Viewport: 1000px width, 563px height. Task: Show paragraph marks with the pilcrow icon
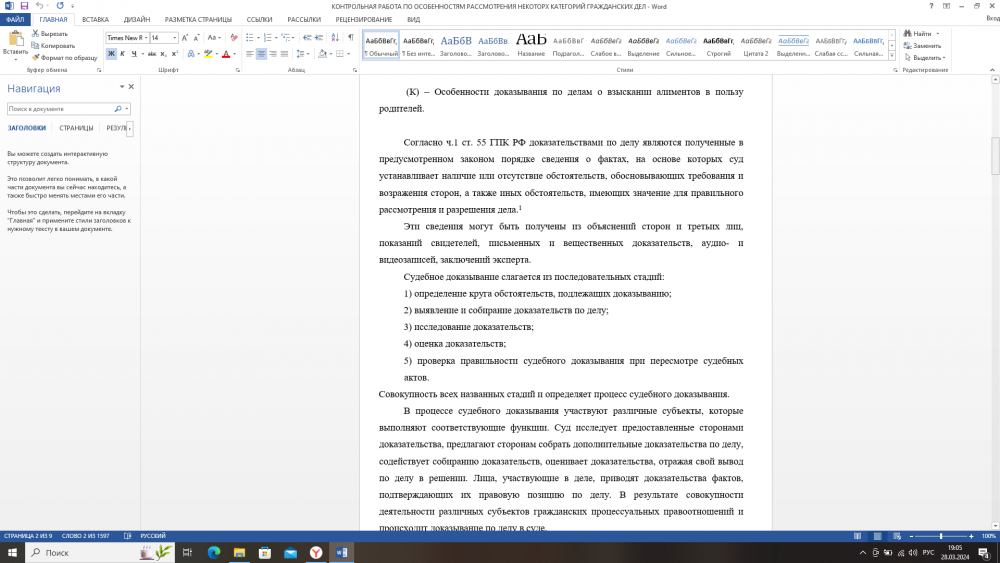351,38
